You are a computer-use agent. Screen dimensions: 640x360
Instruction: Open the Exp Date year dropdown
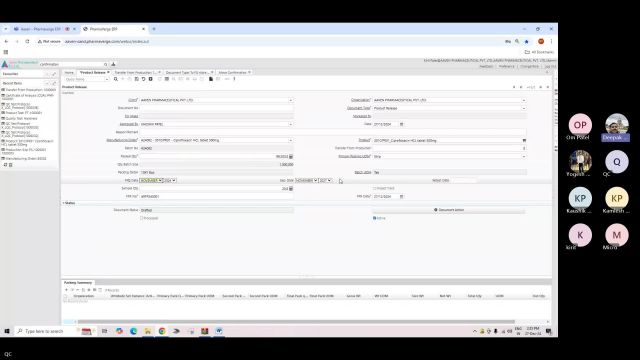tap(326, 180)
